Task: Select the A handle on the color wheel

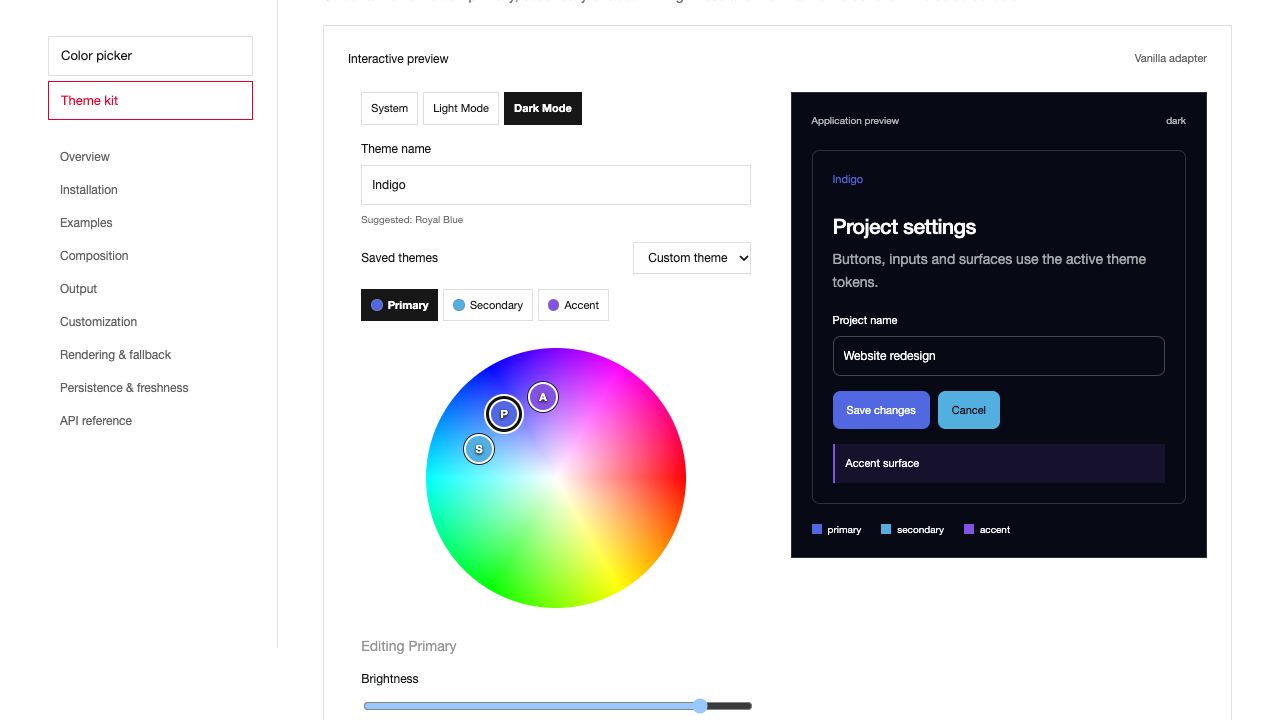Action: [x=543, y=397]
